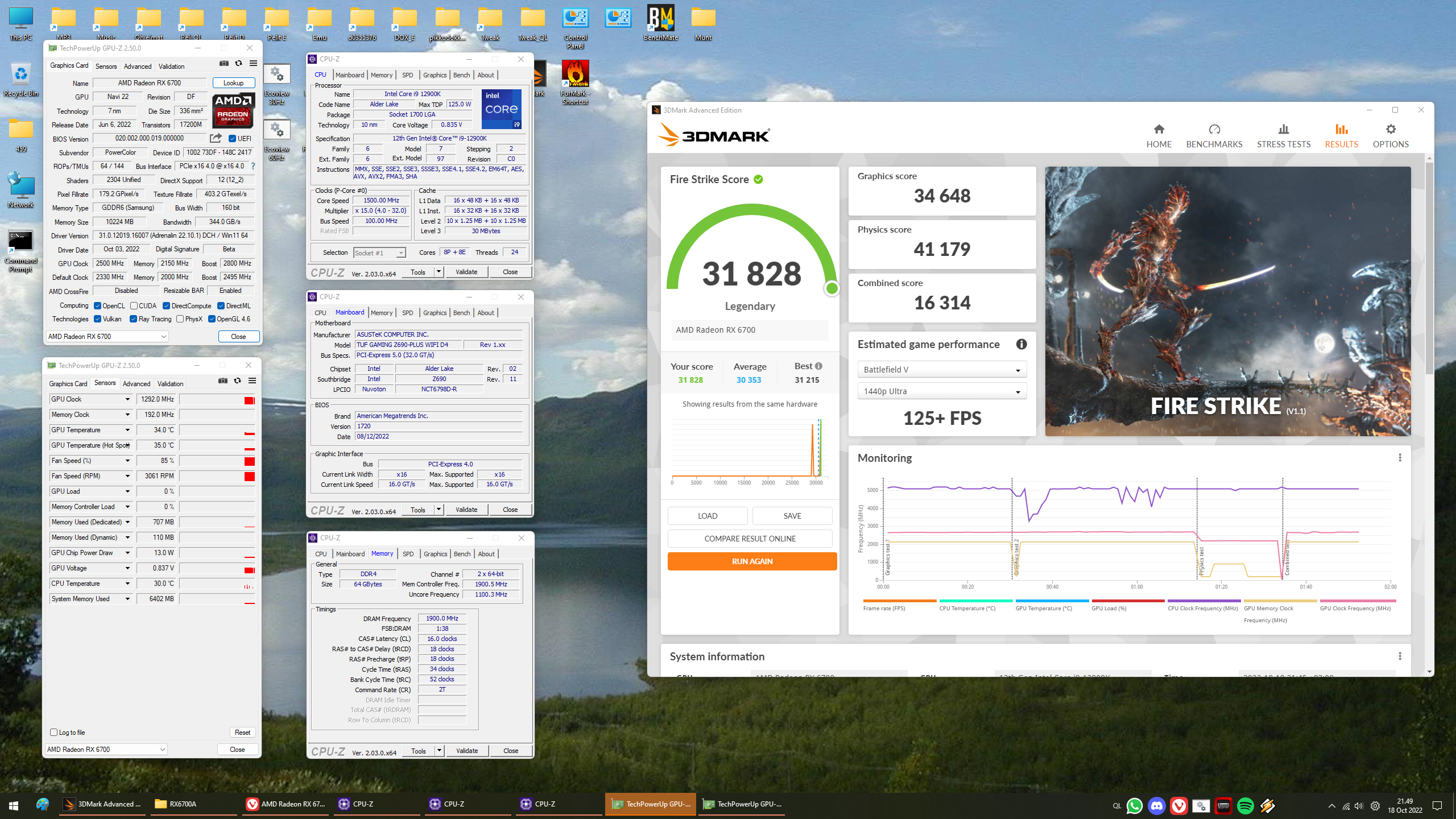Open BenchMate desktop shortcut
Screen dimensions: 1456x819
(660, 23)
